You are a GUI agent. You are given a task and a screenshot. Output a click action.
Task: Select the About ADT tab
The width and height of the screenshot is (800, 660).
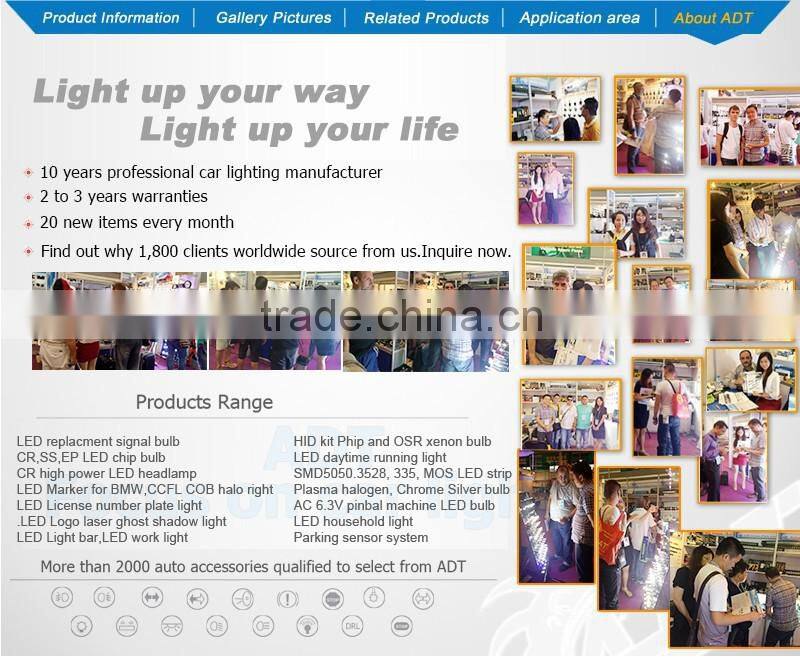click(x=713, y=18)
